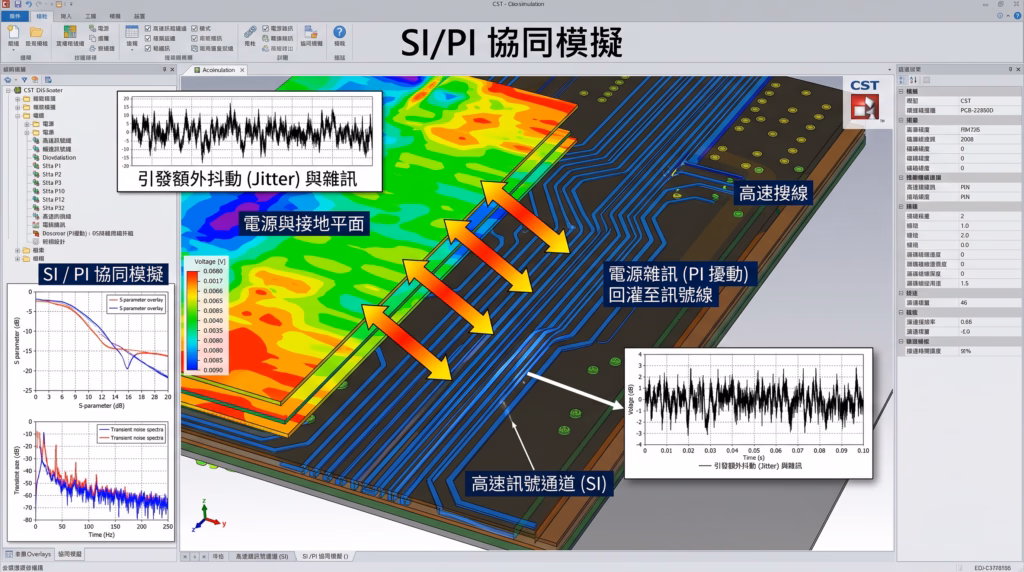
Task: Click the new document icon in the ribbon
Action: (x=13, y=33)
